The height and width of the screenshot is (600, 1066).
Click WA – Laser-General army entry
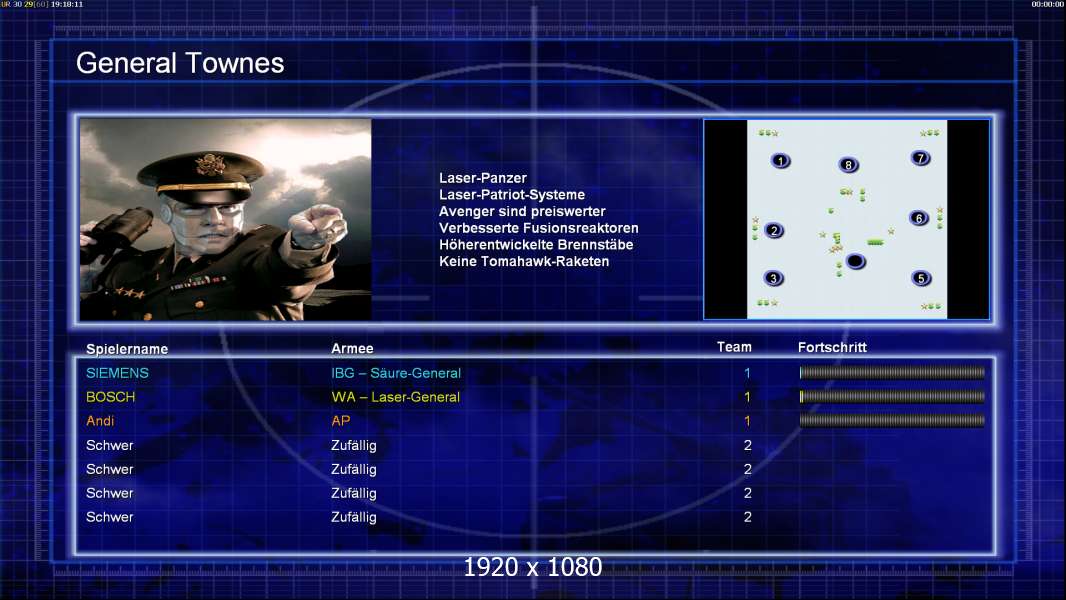tap(395, 397)
